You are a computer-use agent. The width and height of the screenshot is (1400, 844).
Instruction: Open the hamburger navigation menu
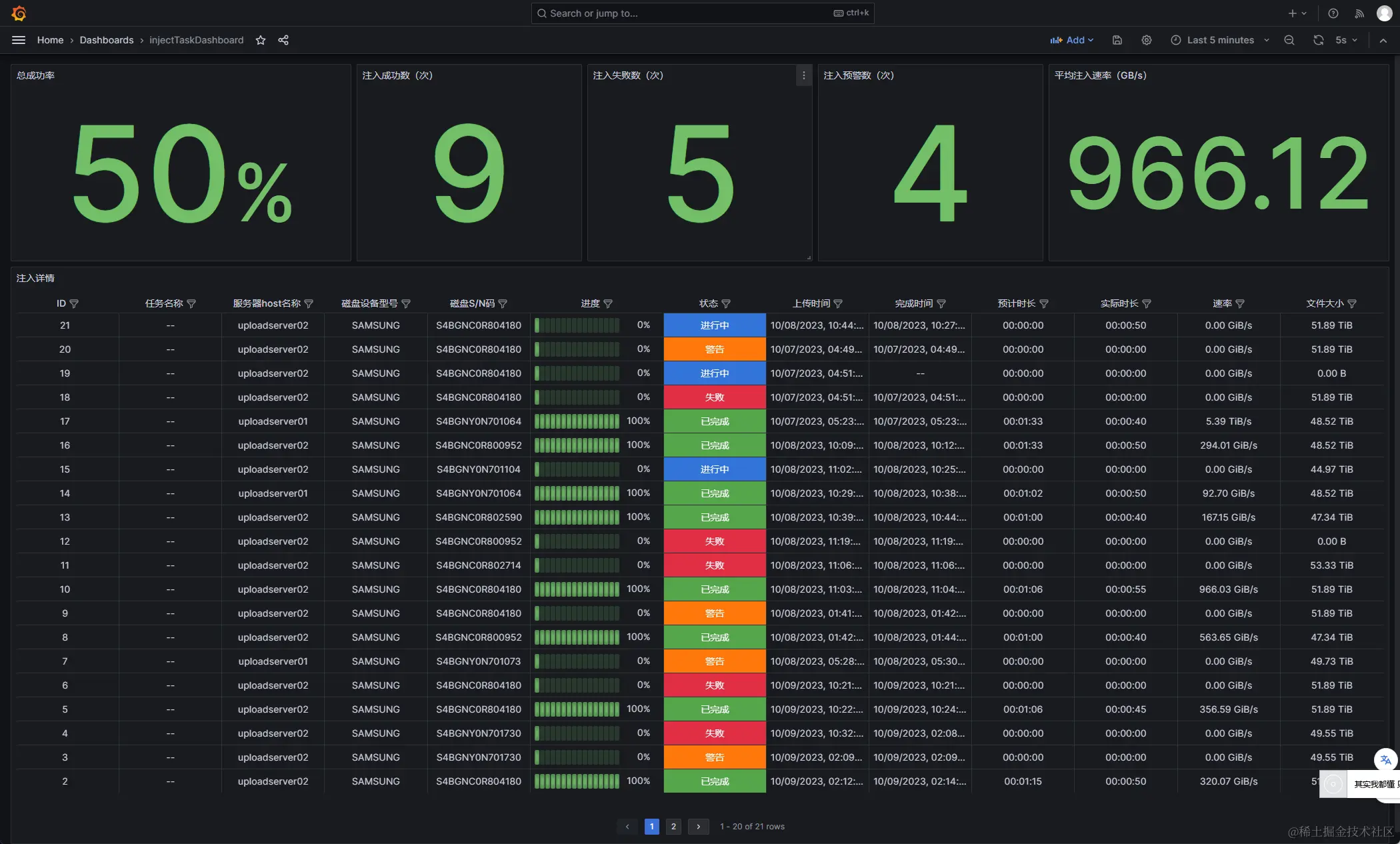[19, 40]
